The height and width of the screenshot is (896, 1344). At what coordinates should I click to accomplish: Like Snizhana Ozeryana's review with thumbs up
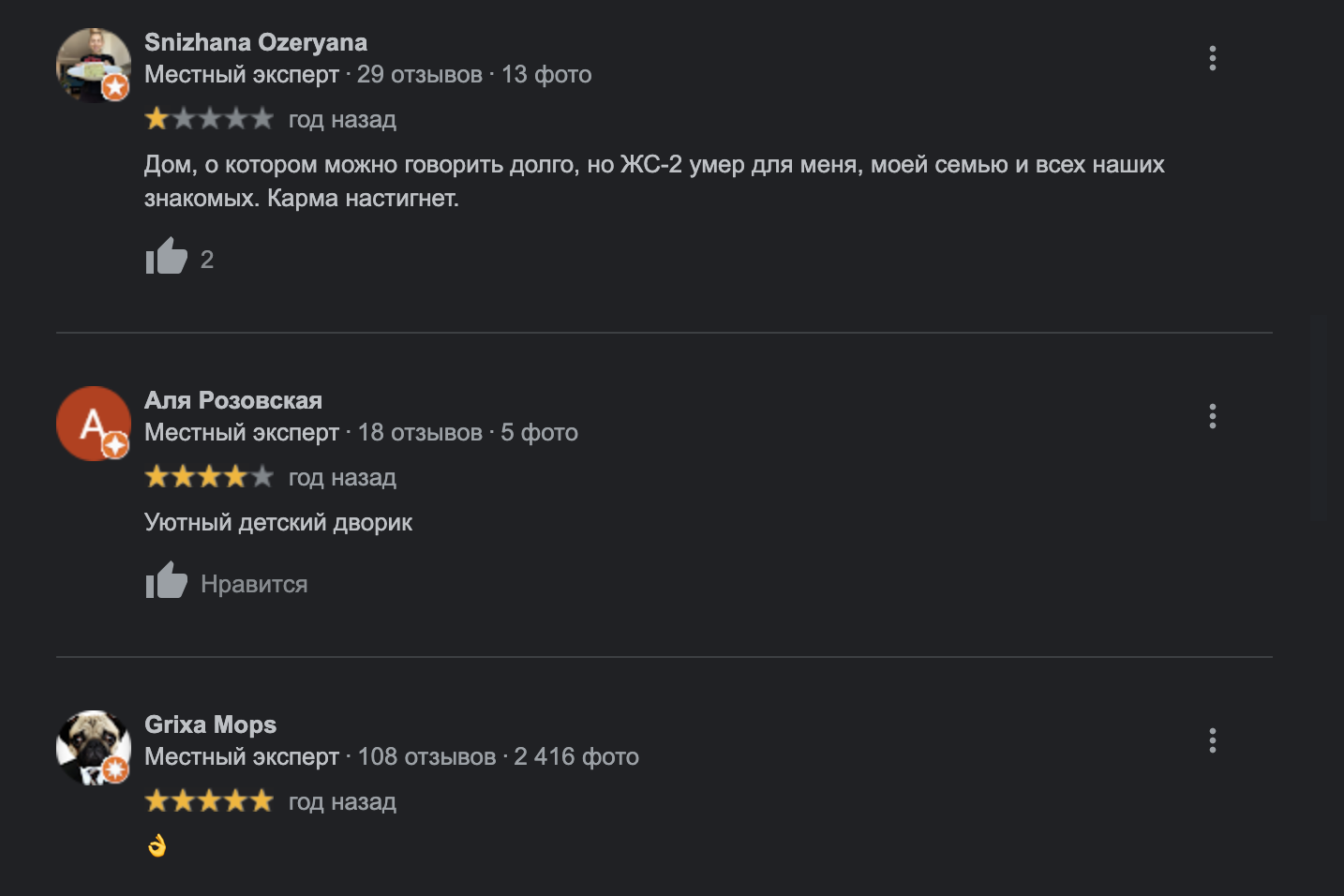(167, 257)
